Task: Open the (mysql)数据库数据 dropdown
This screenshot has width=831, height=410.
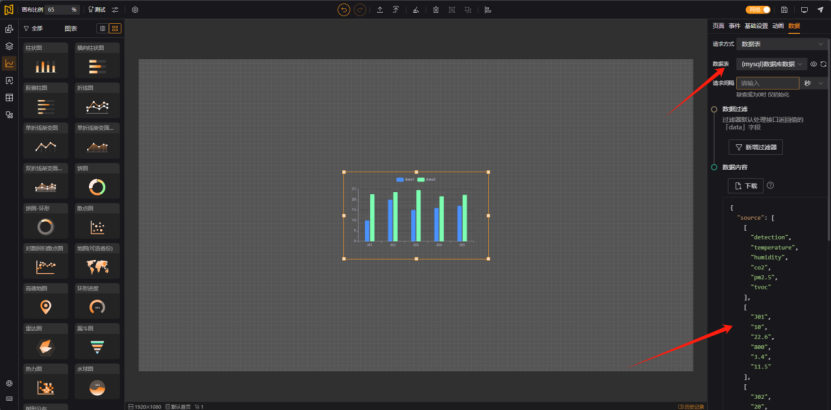Action: pyautogui.click(x=772, y=64)
